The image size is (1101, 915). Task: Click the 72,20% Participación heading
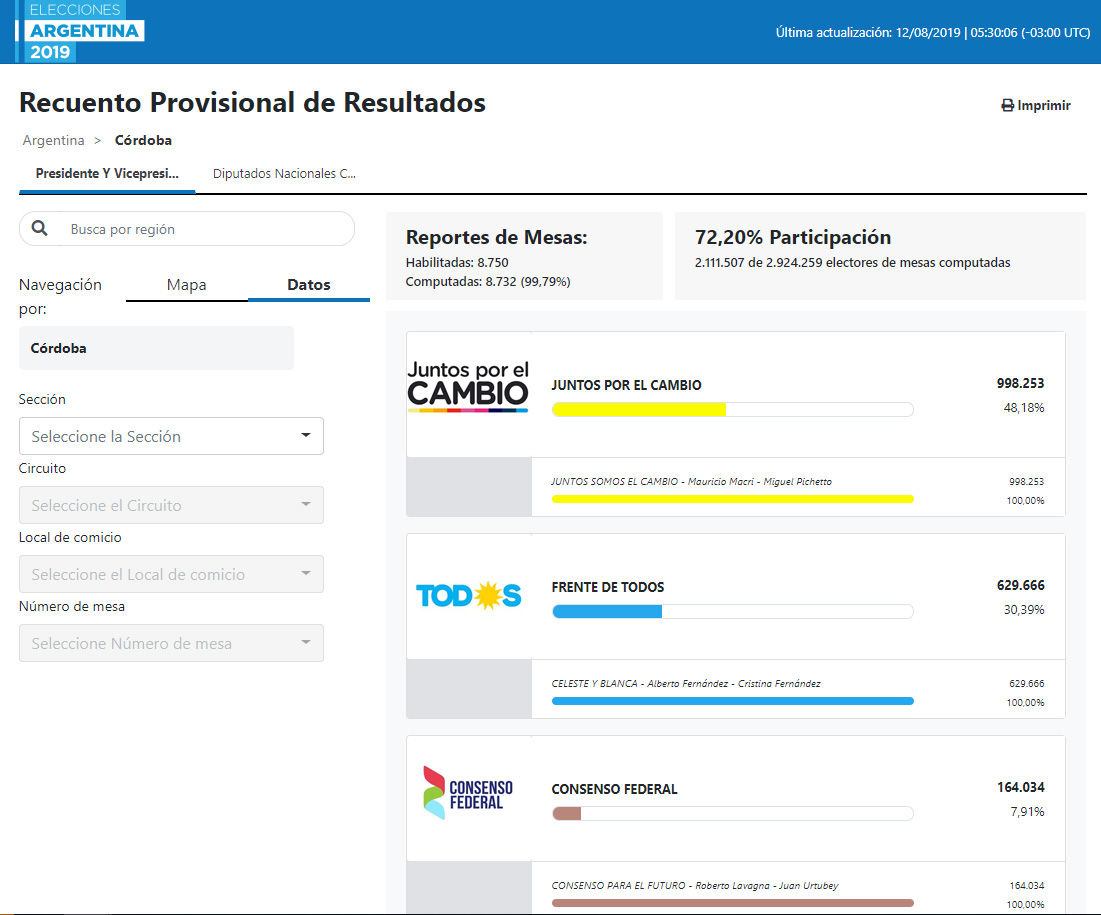793,237
